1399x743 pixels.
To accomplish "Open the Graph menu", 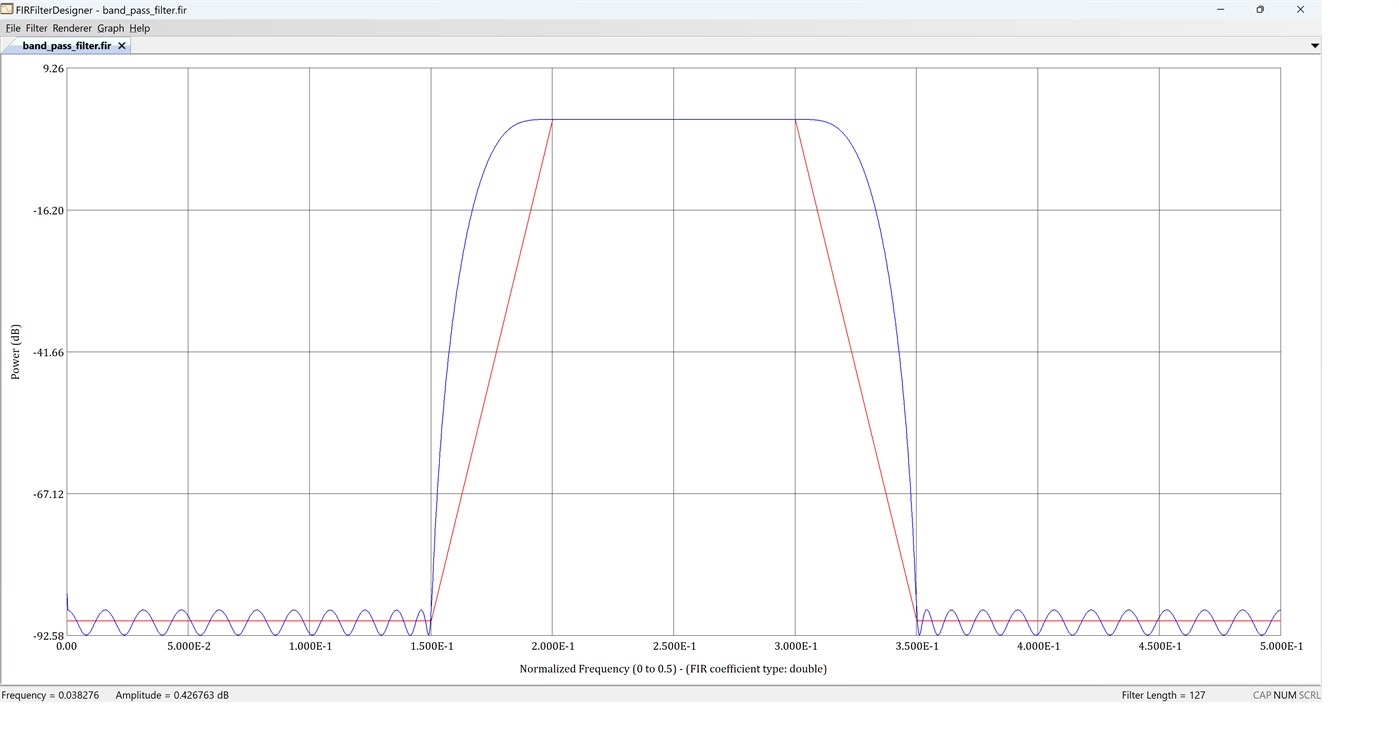I will pyautogui.click(x=110, y=28).
